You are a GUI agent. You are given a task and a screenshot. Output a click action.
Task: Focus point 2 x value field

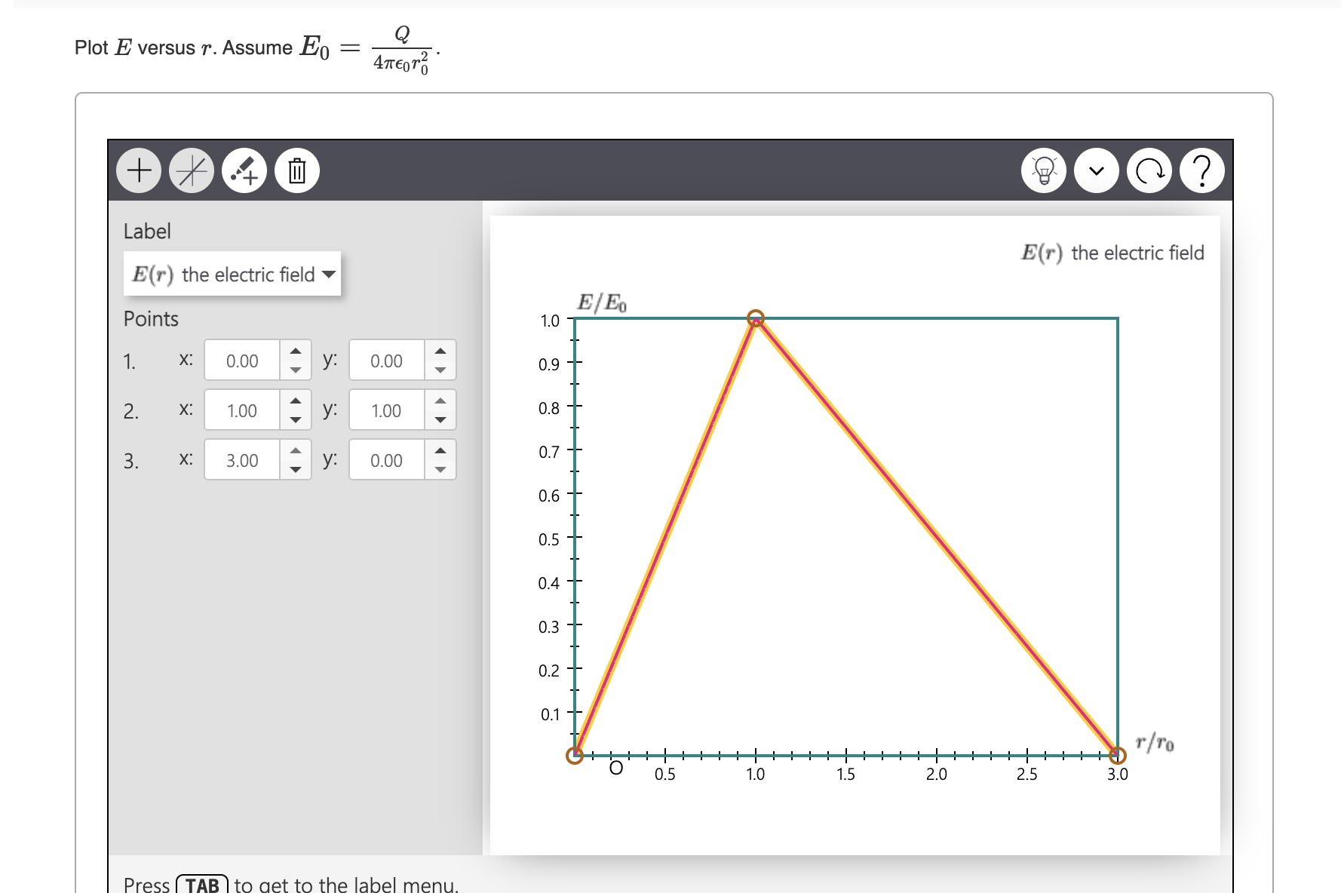point(242,410)
